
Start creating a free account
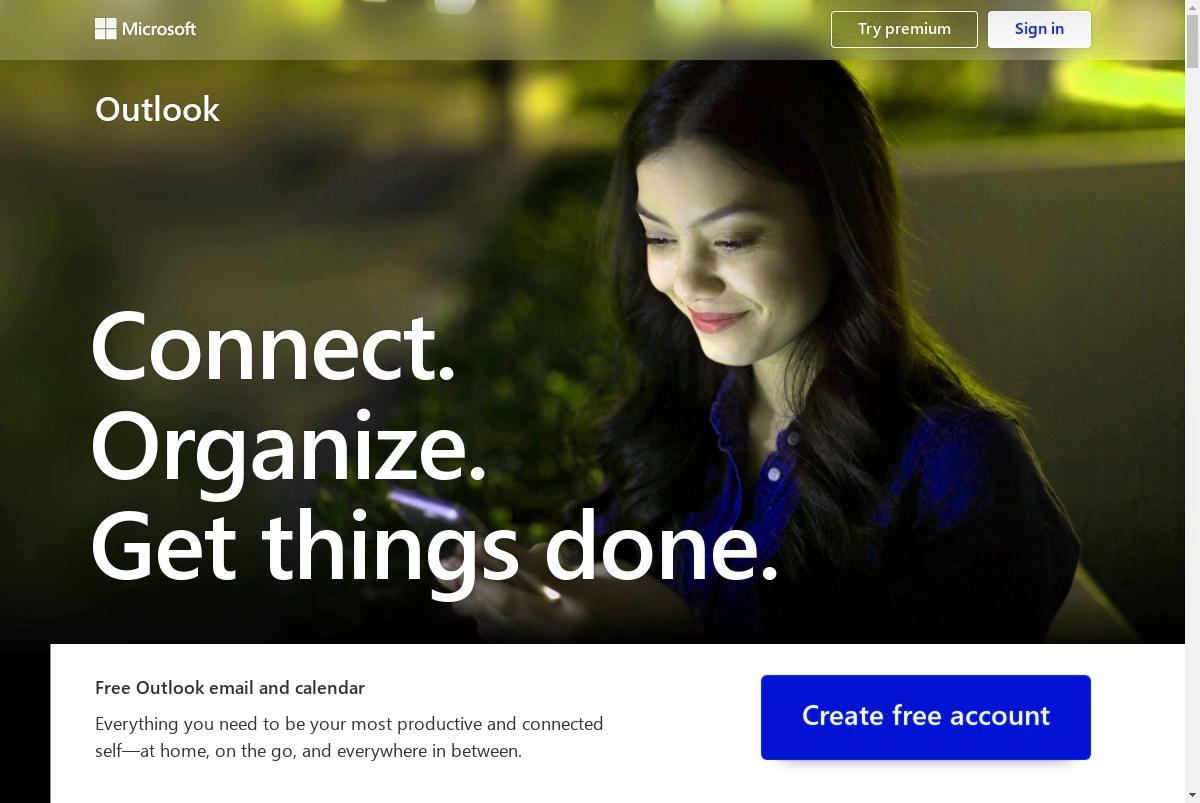[x=926, y=717]
